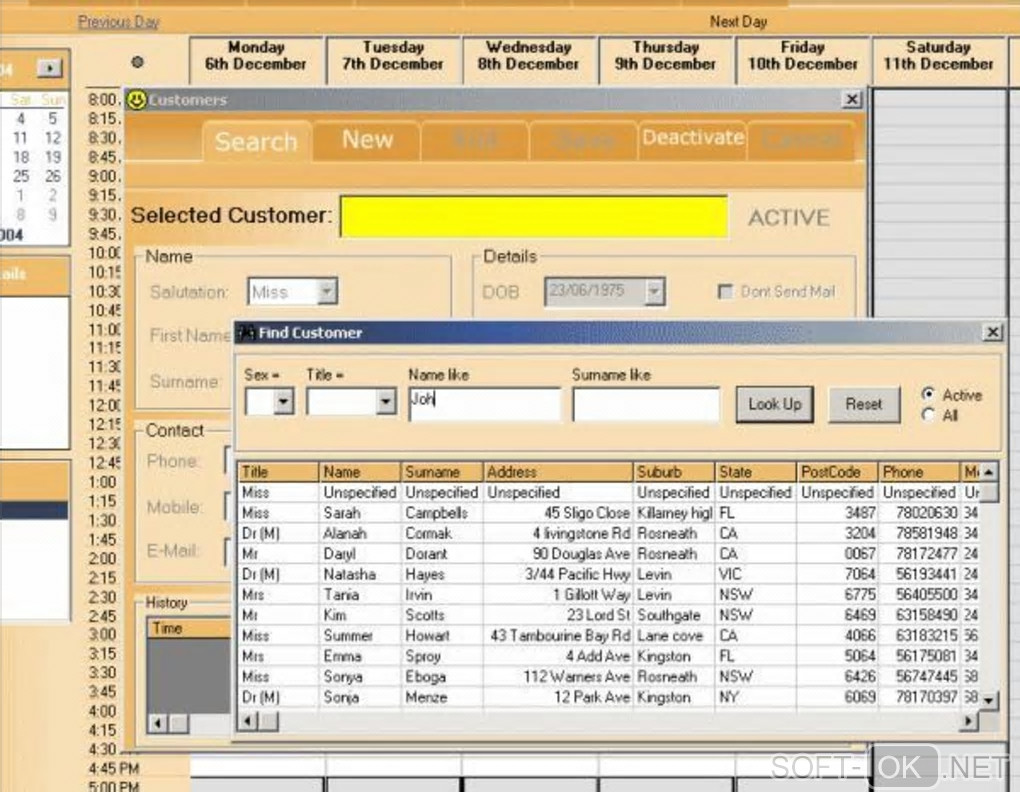Close the Find Customer dialog
This screenshot has height=792, width=1020.
pos(992,333)
